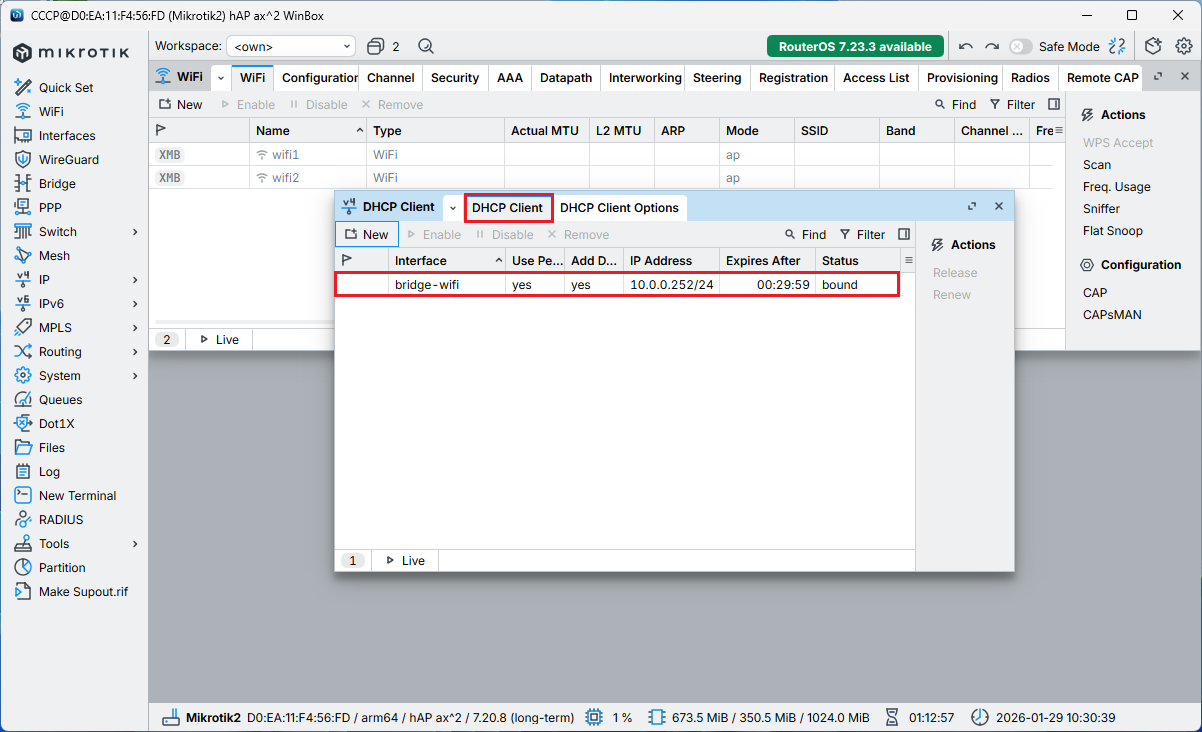Open the Log view
Viewport: 1202px width, 732px height.
49,472
